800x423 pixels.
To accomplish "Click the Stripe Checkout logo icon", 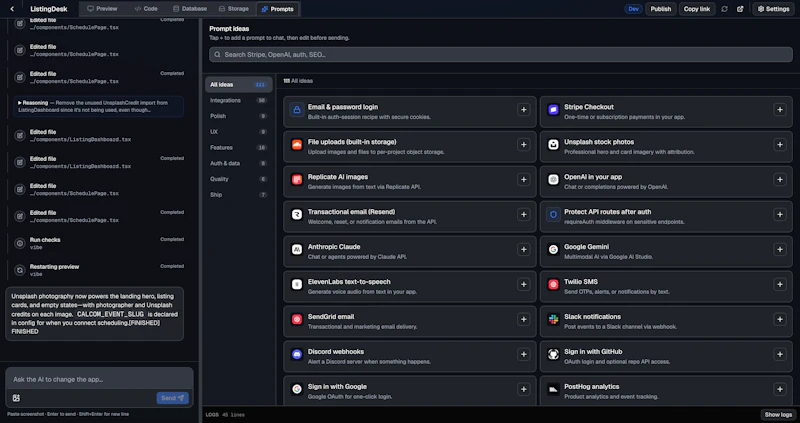I will pyautogui.click(x=553, y=110).
